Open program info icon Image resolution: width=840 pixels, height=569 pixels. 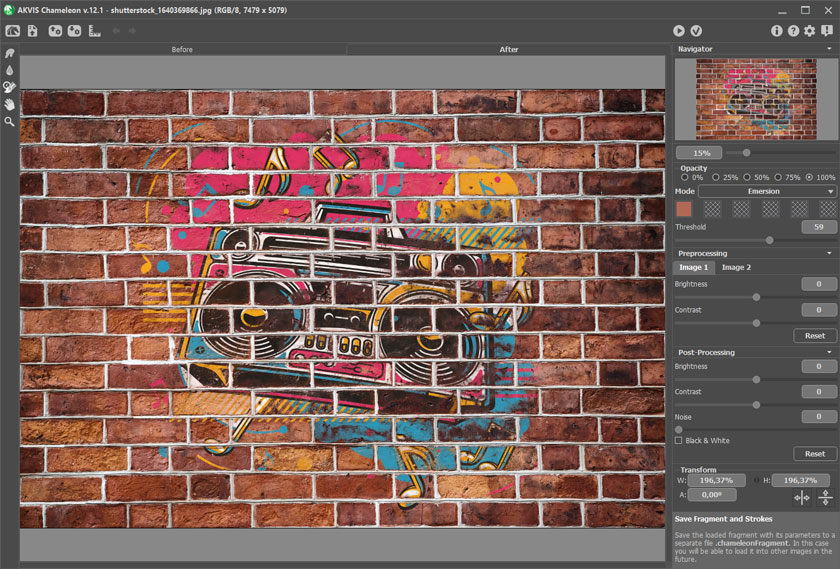click(x=776, y=31)
